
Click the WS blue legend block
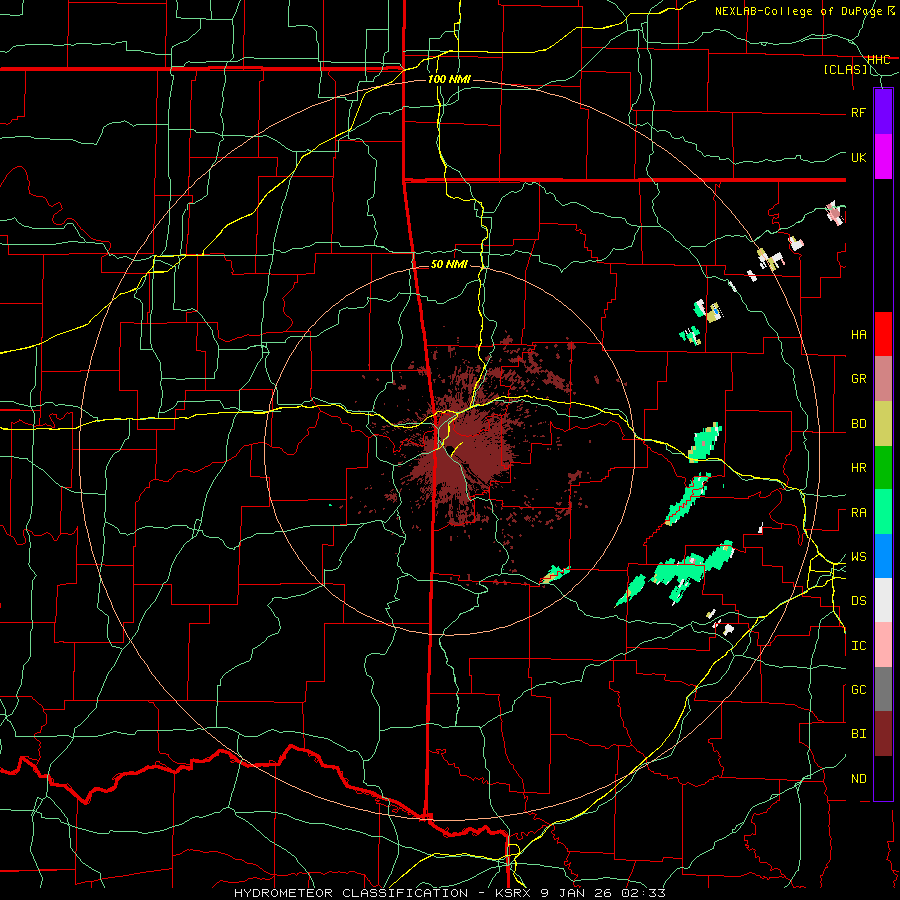pyautogui.click(x=883, y=556)
